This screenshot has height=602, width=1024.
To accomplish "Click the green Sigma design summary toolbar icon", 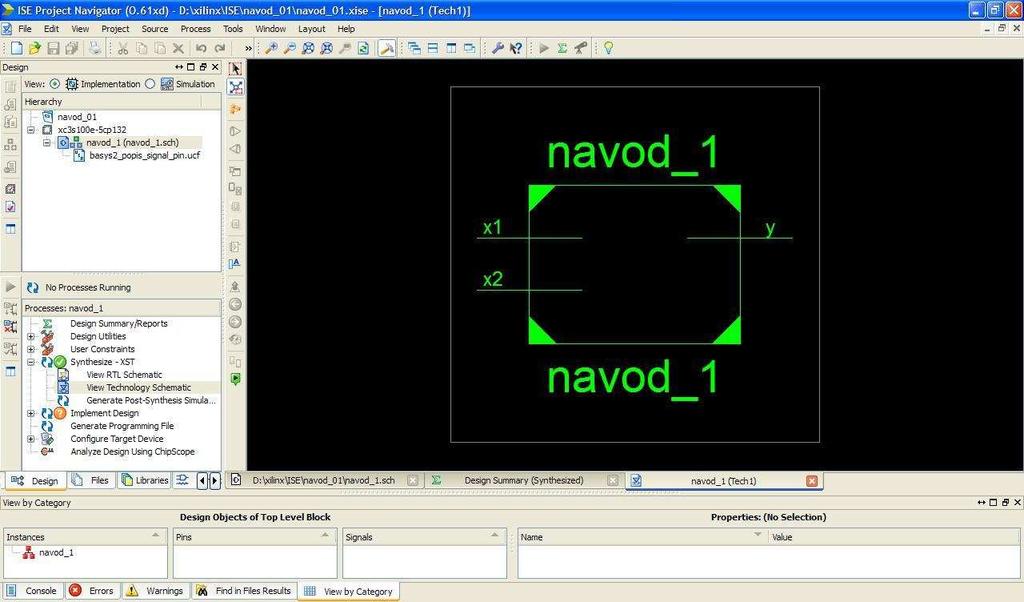I will (562, 48).
